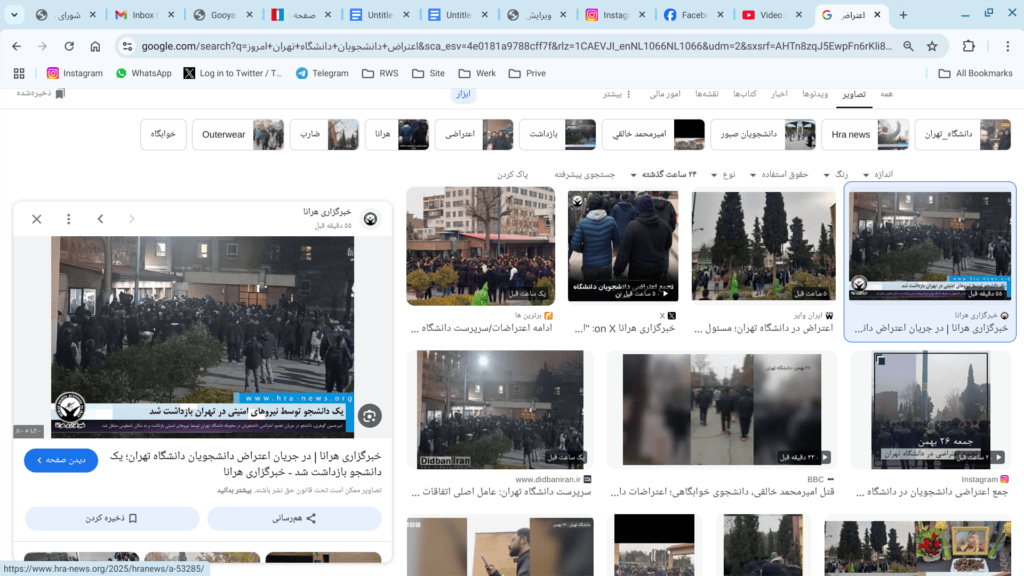Open the WhatsApp bookmark
The image size is (1024, 576).
coord(144,73)
